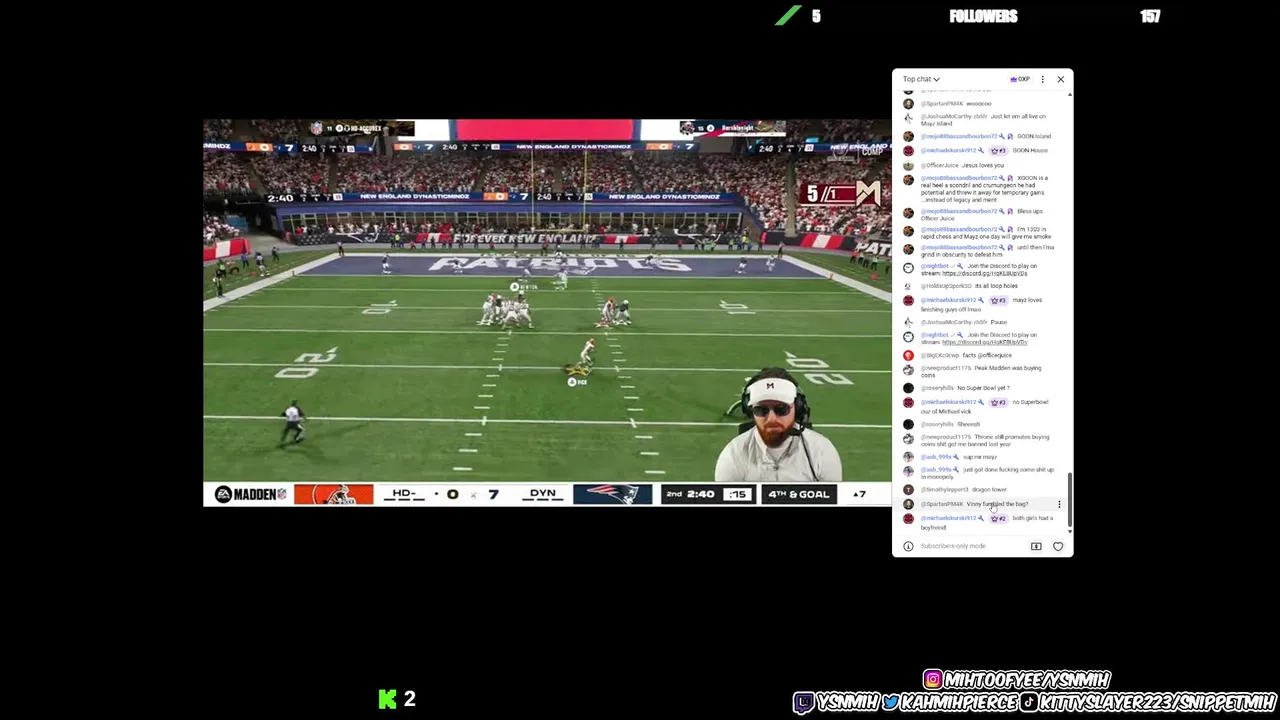Click roseryhills avatar beside "Sheeesh"
The height and width of the screenshot is (720, 1280).
908,424
